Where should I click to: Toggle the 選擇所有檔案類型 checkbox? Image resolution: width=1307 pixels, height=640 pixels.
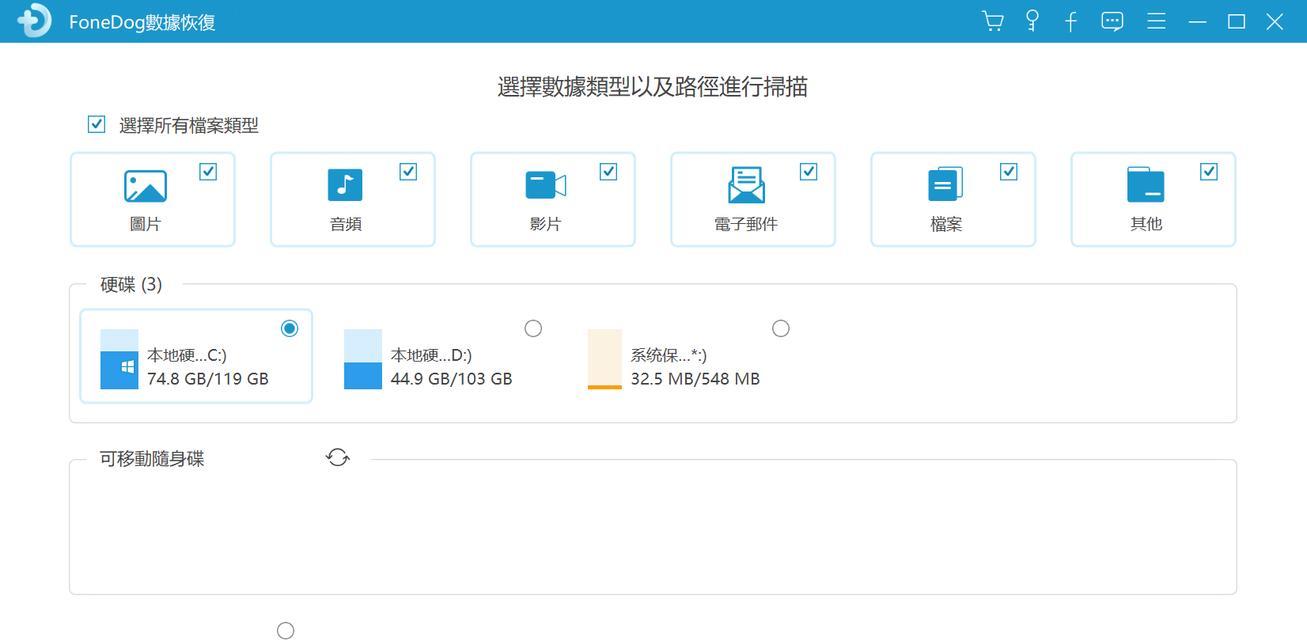[96, 124]
